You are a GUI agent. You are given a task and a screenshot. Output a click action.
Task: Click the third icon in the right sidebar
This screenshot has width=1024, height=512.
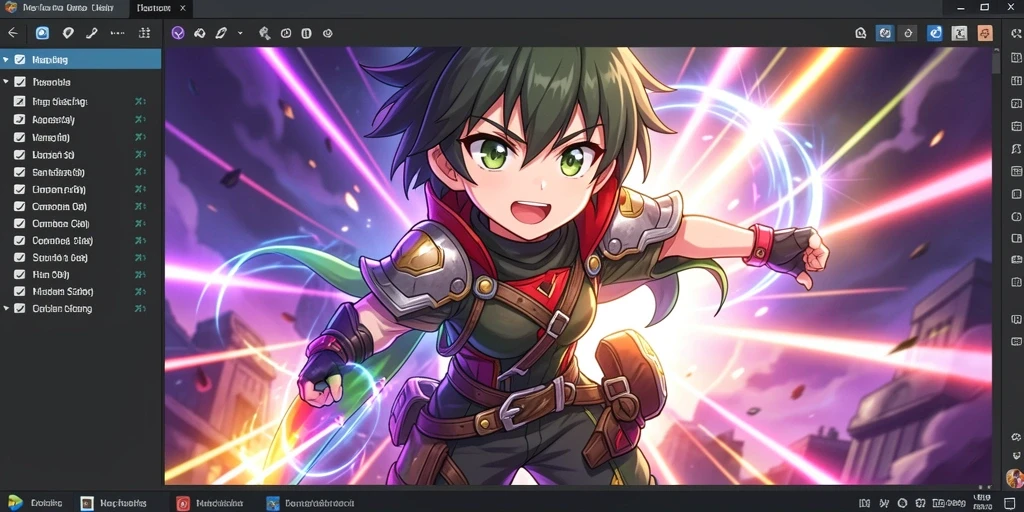1016,80
